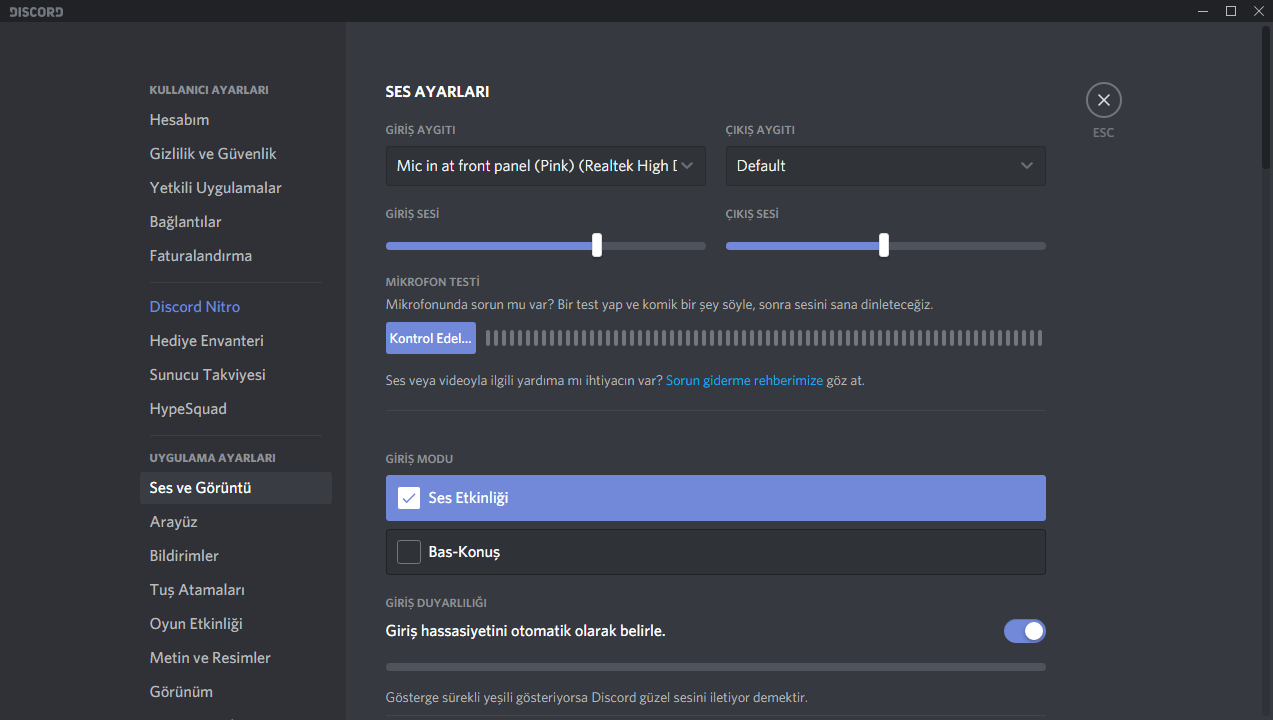Maximize the Discord window

(x=1231, y=11)
